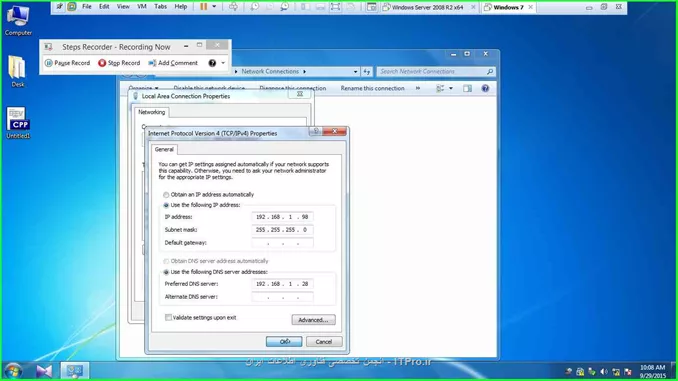
Task: Toggle the preview pane icon in Network Connections
Action: pos(467,88)
